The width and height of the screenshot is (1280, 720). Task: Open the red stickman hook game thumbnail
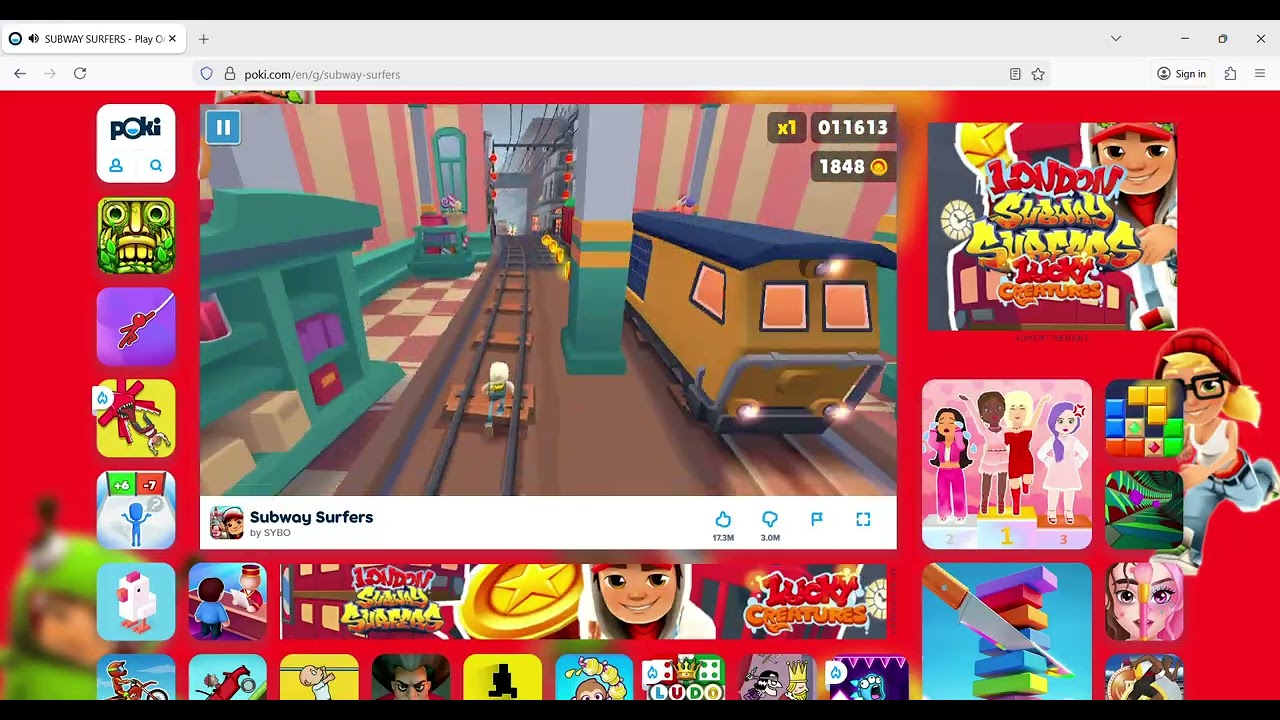coord(136,327)
